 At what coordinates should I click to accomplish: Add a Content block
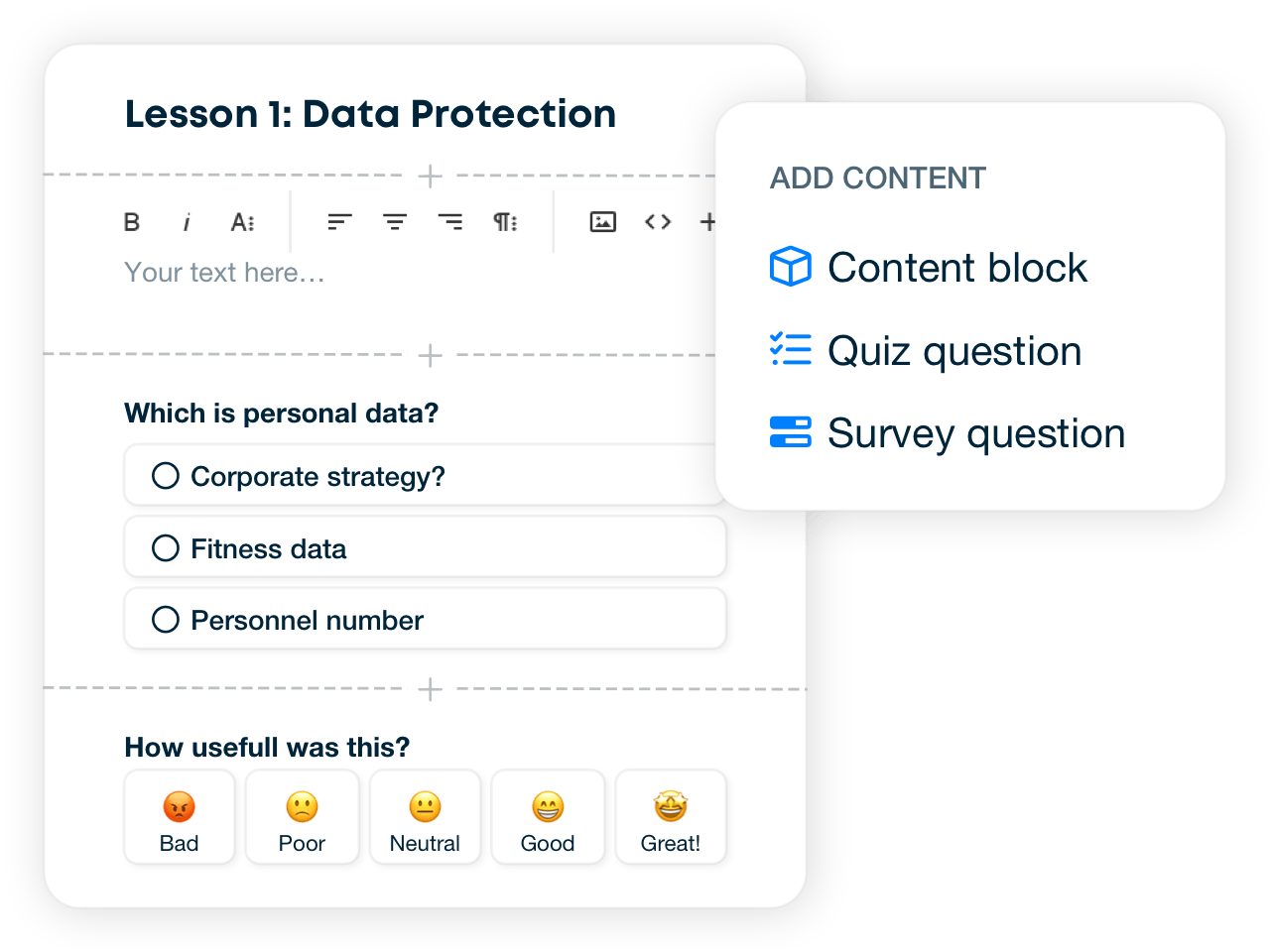click(929, 268)
